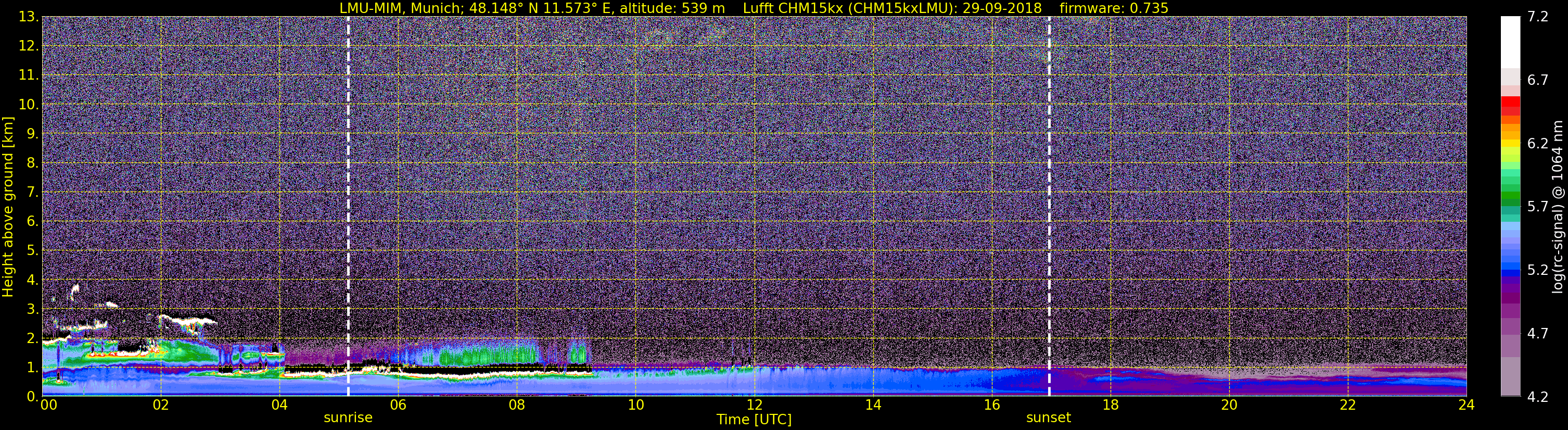Click the time axis tick label '02'
1568x430 pixels.
point(161,405)
